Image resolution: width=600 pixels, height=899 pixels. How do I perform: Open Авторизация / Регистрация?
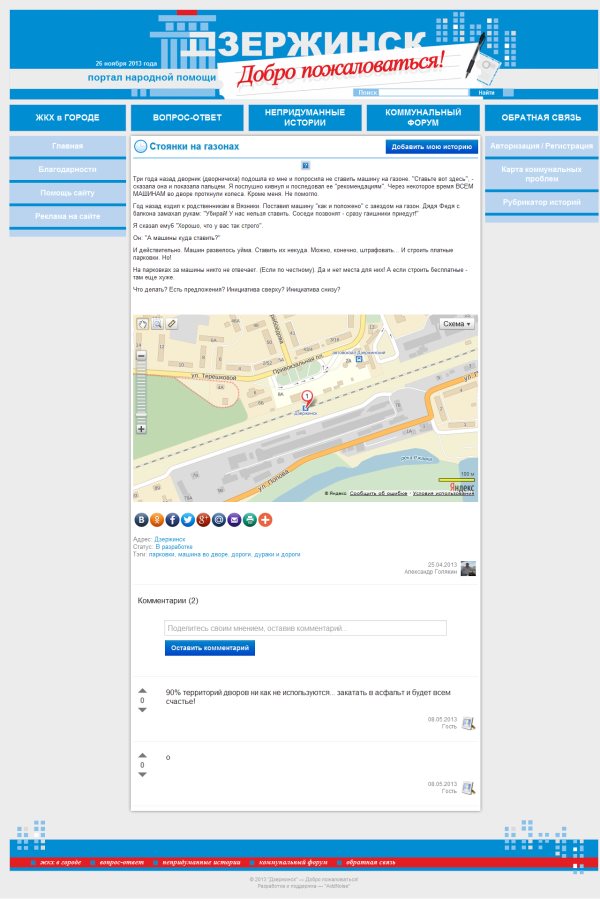click(x=541, y=146)
